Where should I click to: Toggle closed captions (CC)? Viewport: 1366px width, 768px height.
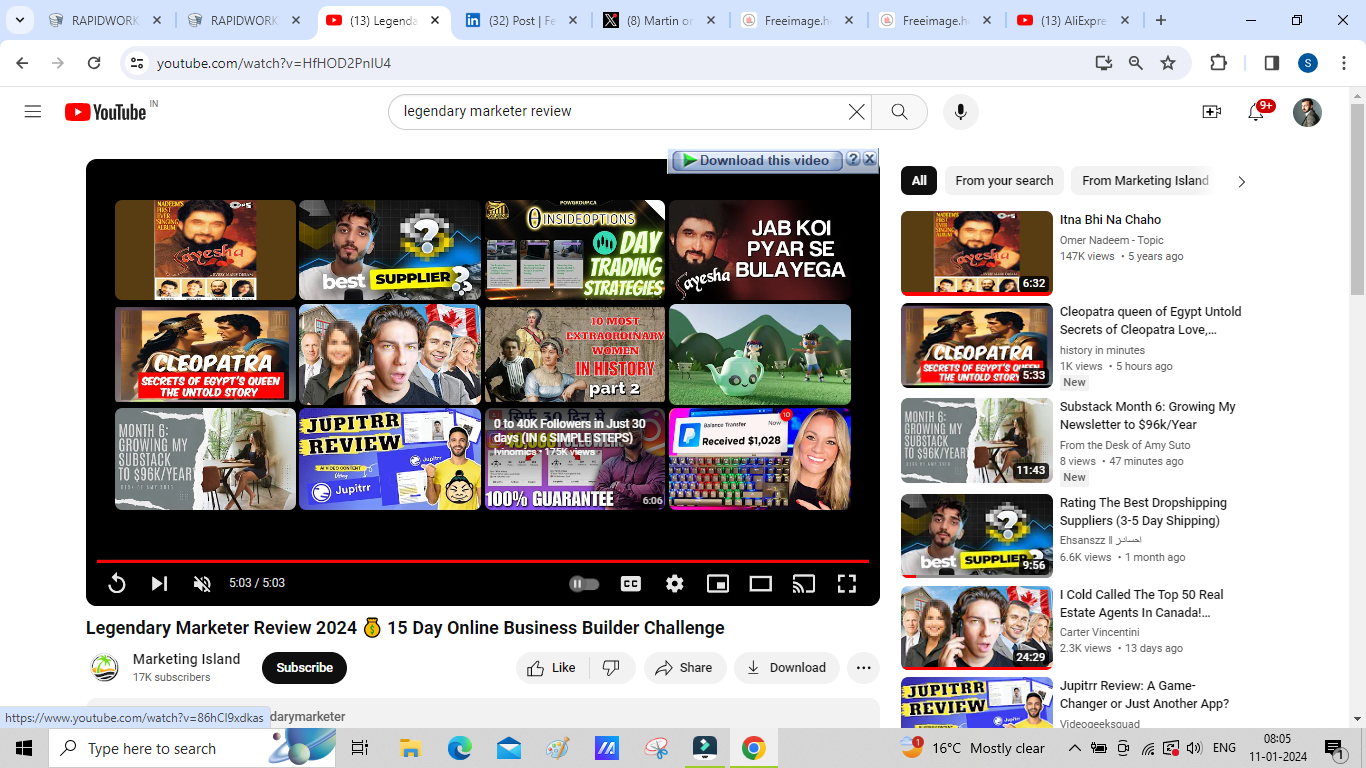click(x=631, y=584)
